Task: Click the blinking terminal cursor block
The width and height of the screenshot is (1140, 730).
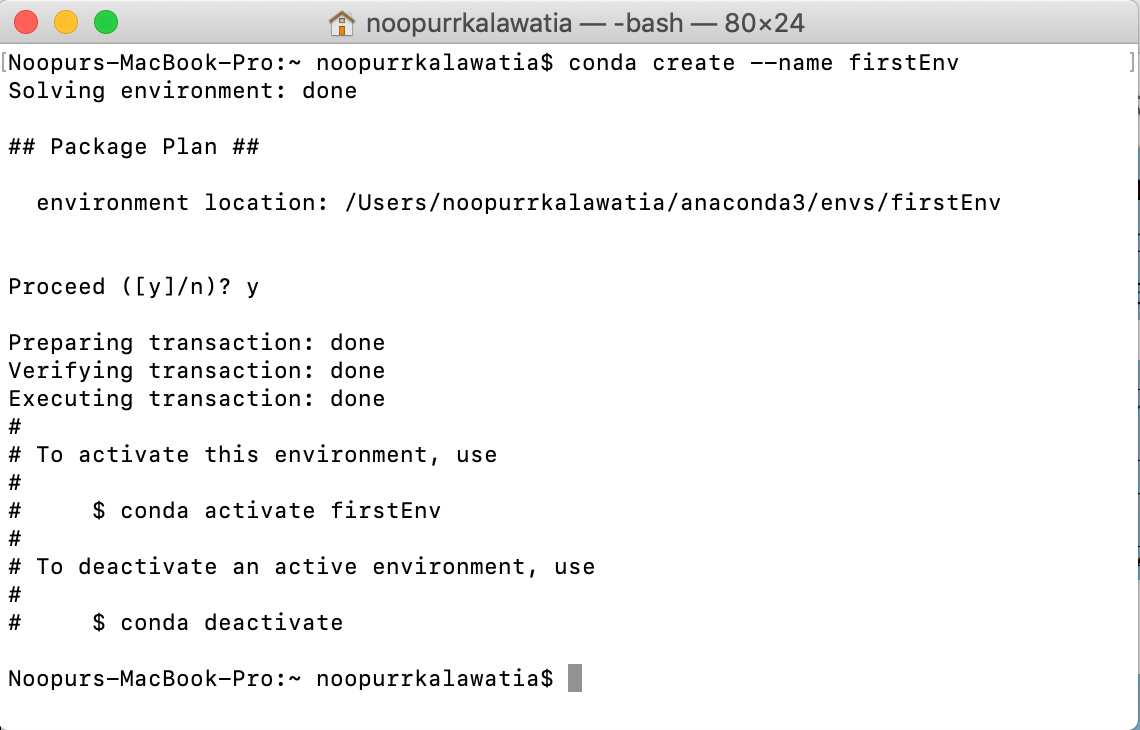Action: pyautogui.click(x=577, y=677)
